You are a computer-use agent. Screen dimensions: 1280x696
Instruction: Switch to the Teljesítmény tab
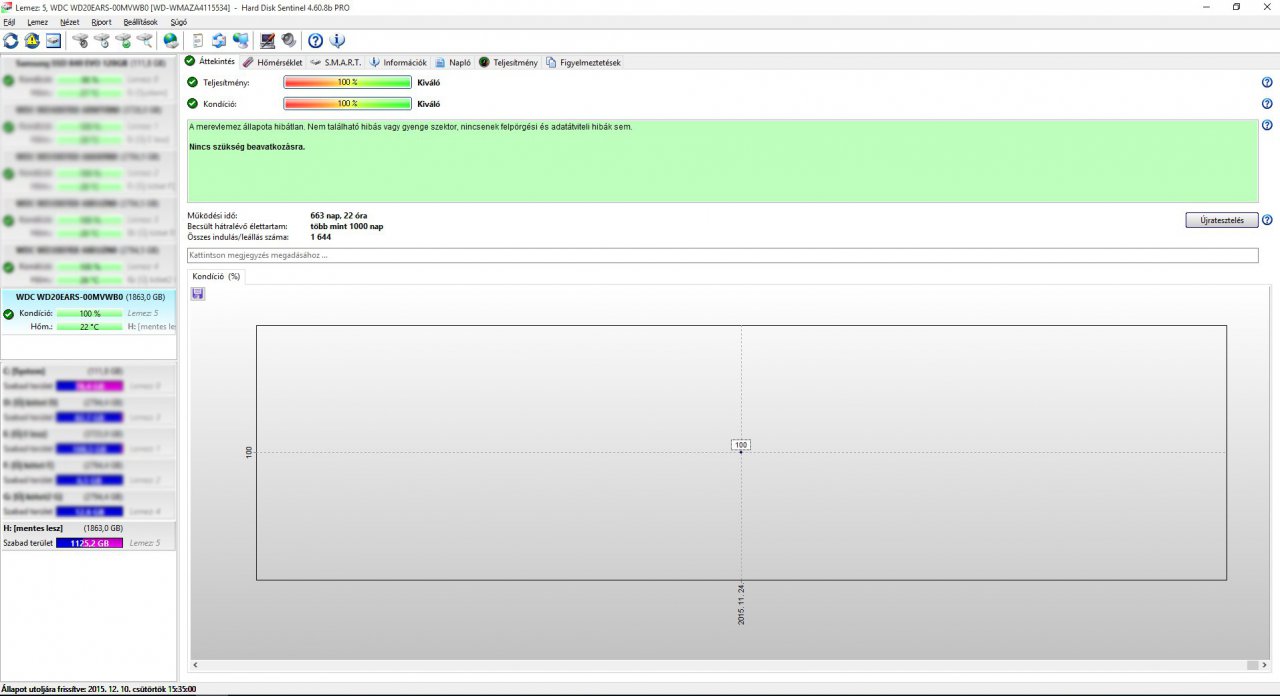[509, 62]
